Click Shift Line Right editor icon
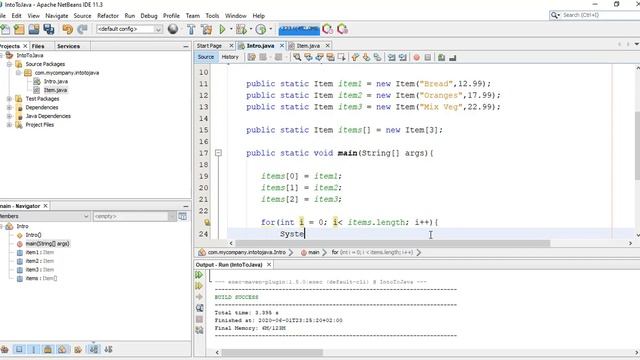 [402, 58]
